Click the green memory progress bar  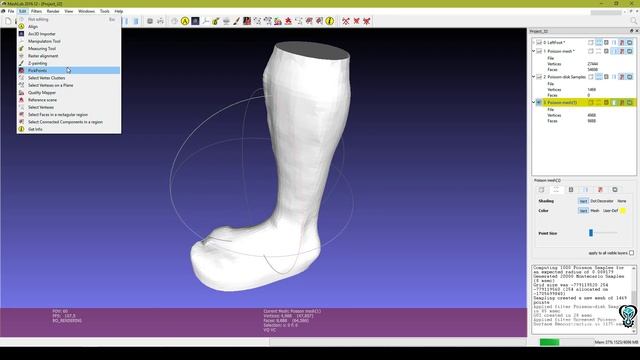[549, 342]
